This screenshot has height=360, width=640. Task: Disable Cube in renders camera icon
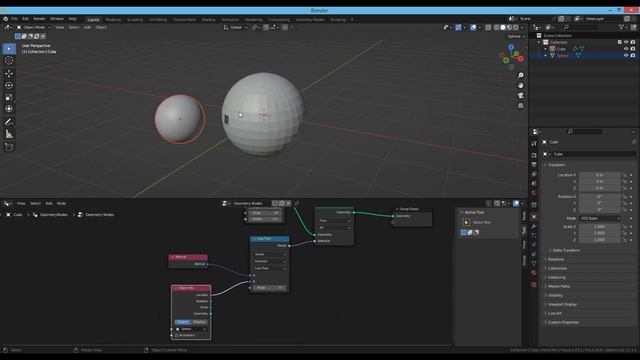pyautogui.click(x=633, y=49)
